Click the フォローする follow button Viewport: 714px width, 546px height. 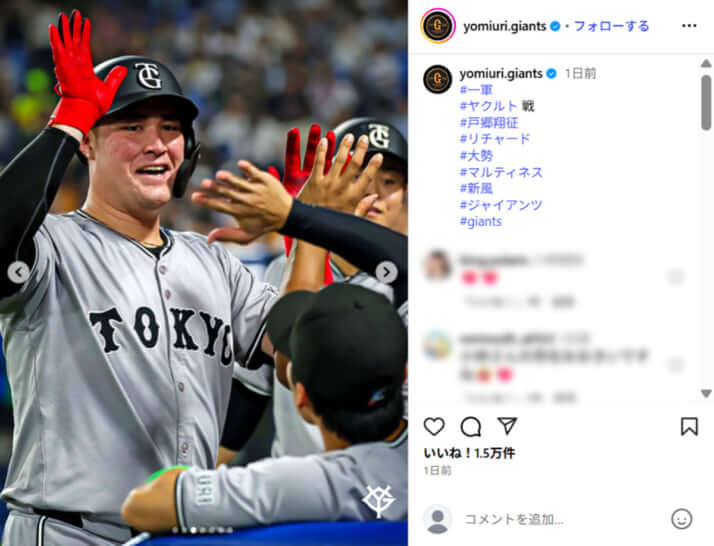tap(611, 26)
